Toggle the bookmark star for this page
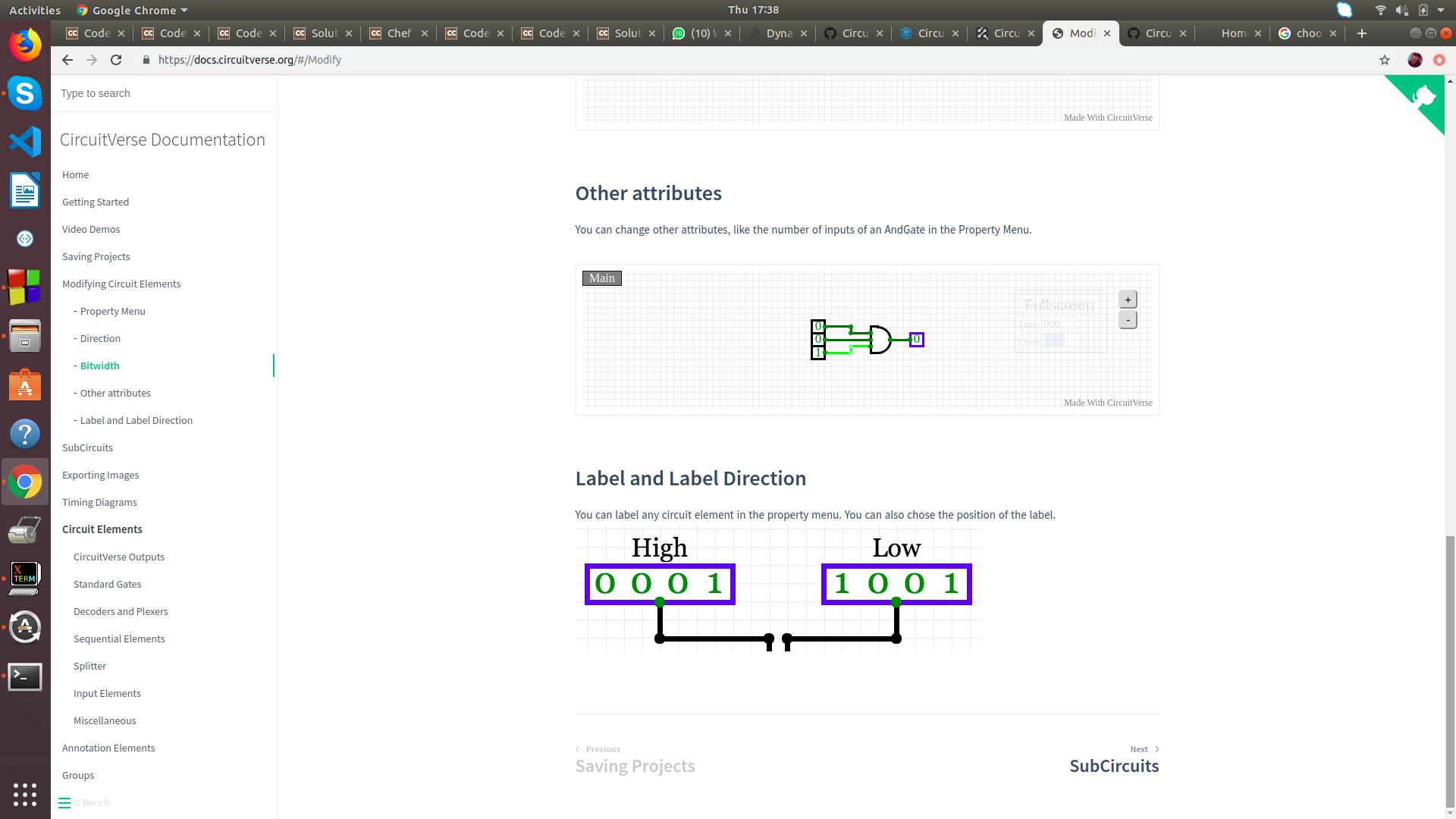Screen dimensions: 1456x819 [x=1385, y=60]
